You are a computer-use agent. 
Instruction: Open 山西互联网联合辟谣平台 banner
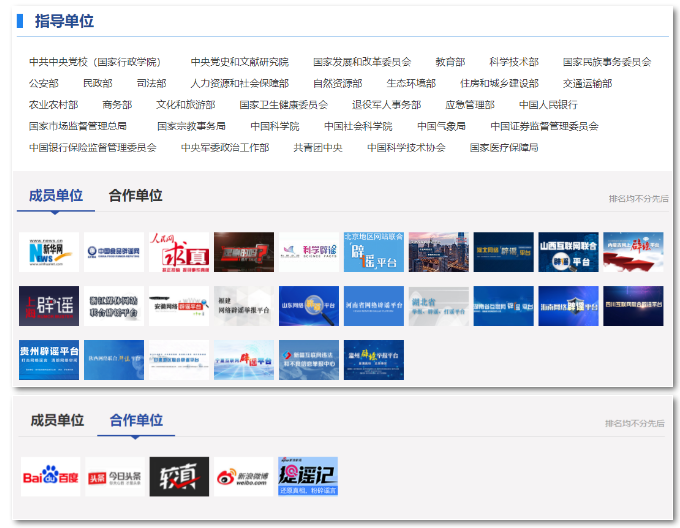[x=568, y=252]
